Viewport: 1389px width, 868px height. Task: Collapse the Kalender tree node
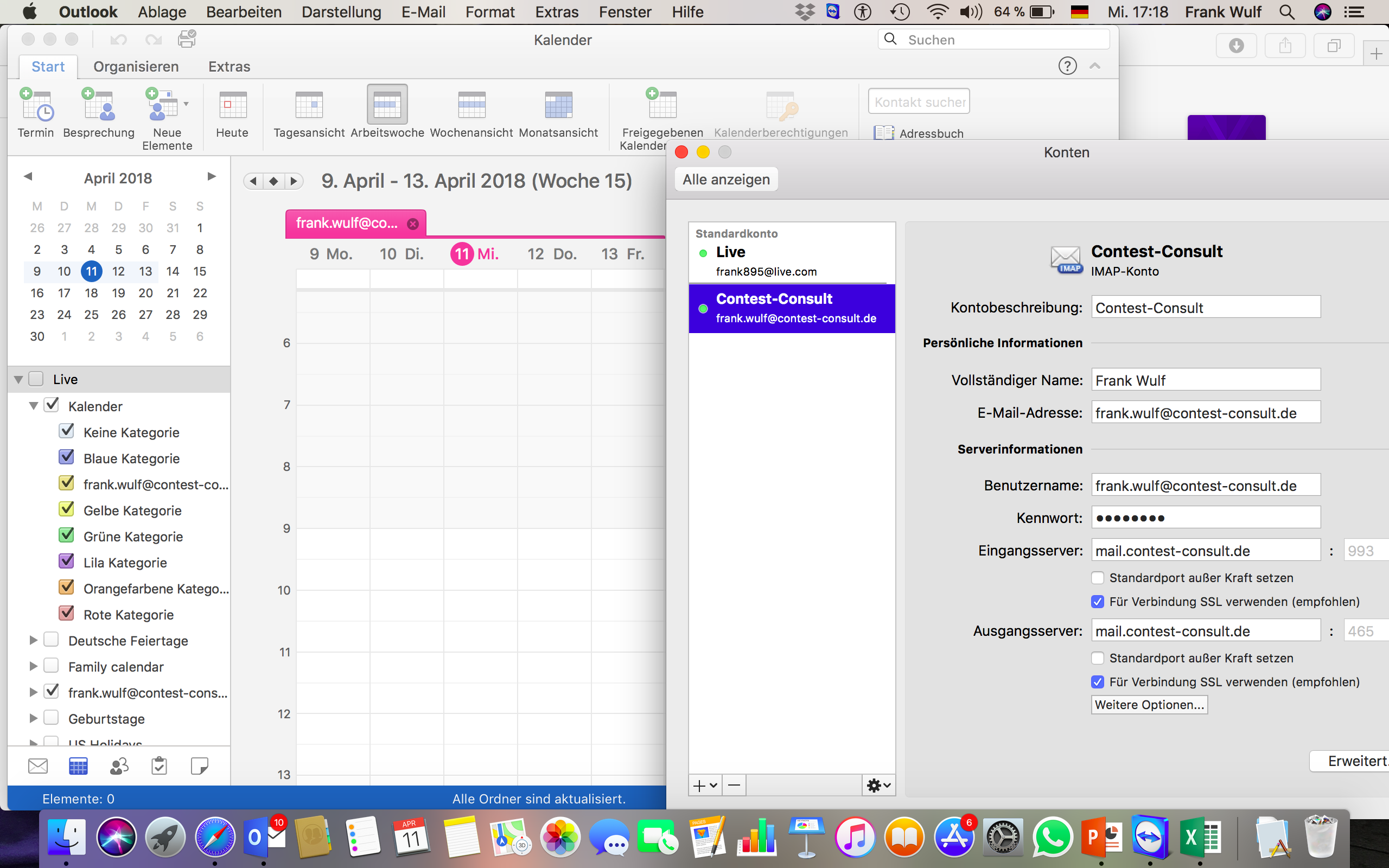[33, 406]
